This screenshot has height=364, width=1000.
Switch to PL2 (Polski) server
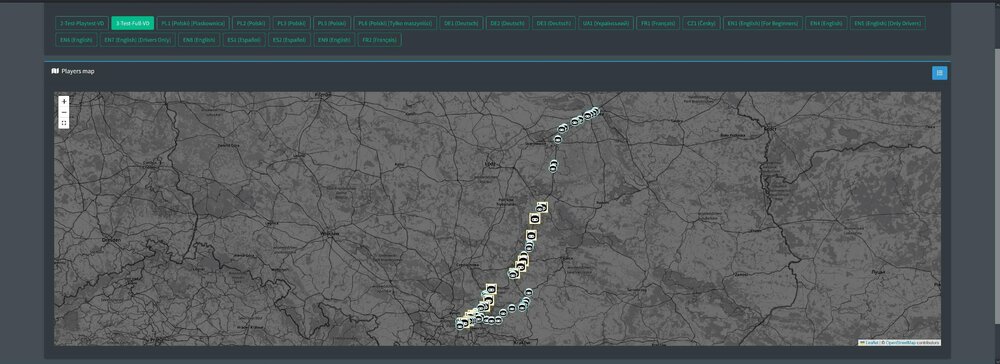[251, 23]
